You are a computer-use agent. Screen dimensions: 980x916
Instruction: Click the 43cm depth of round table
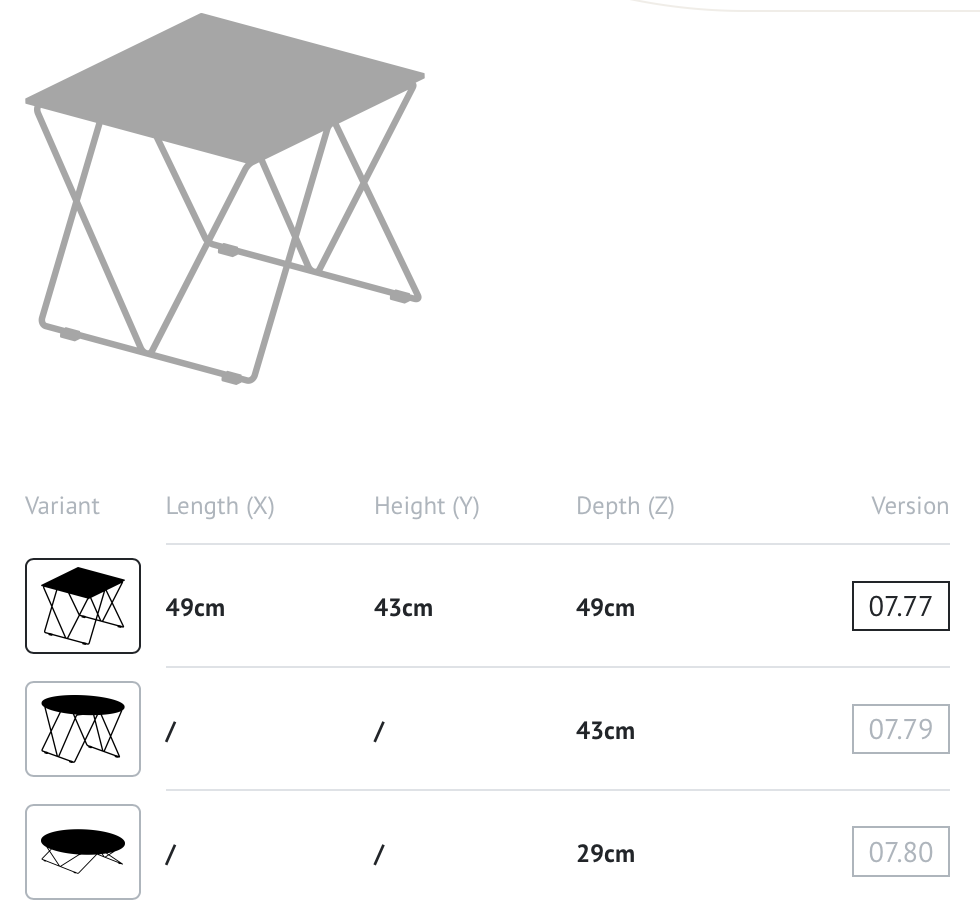605,731
